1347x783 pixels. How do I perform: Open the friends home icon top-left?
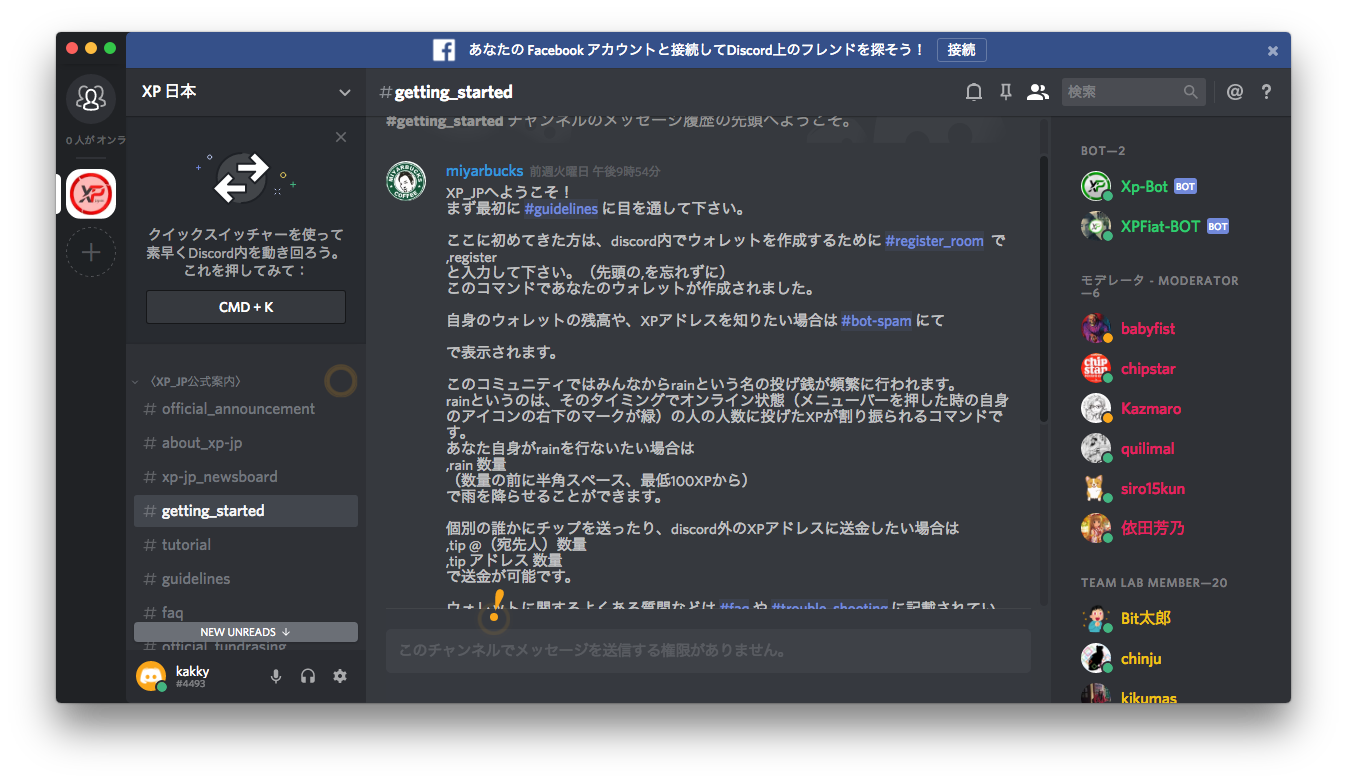[91, 97]
